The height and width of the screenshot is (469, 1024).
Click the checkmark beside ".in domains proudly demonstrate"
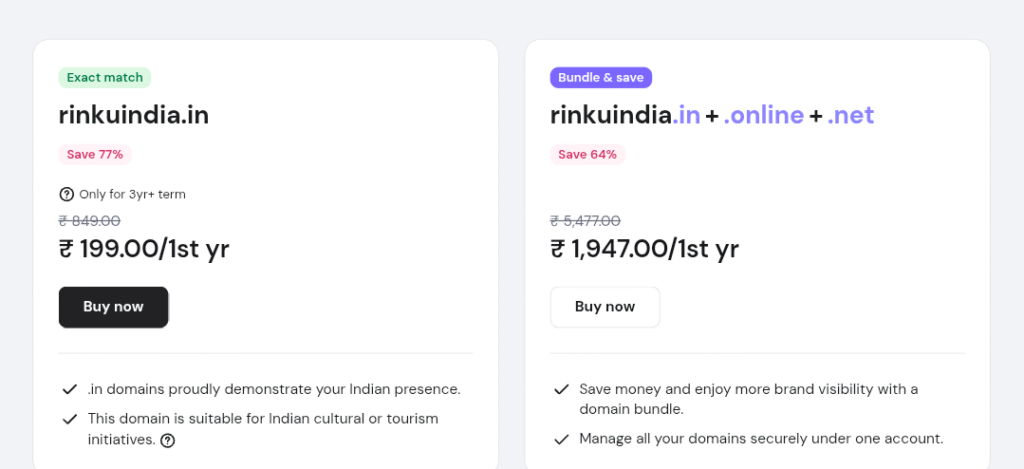70,389
